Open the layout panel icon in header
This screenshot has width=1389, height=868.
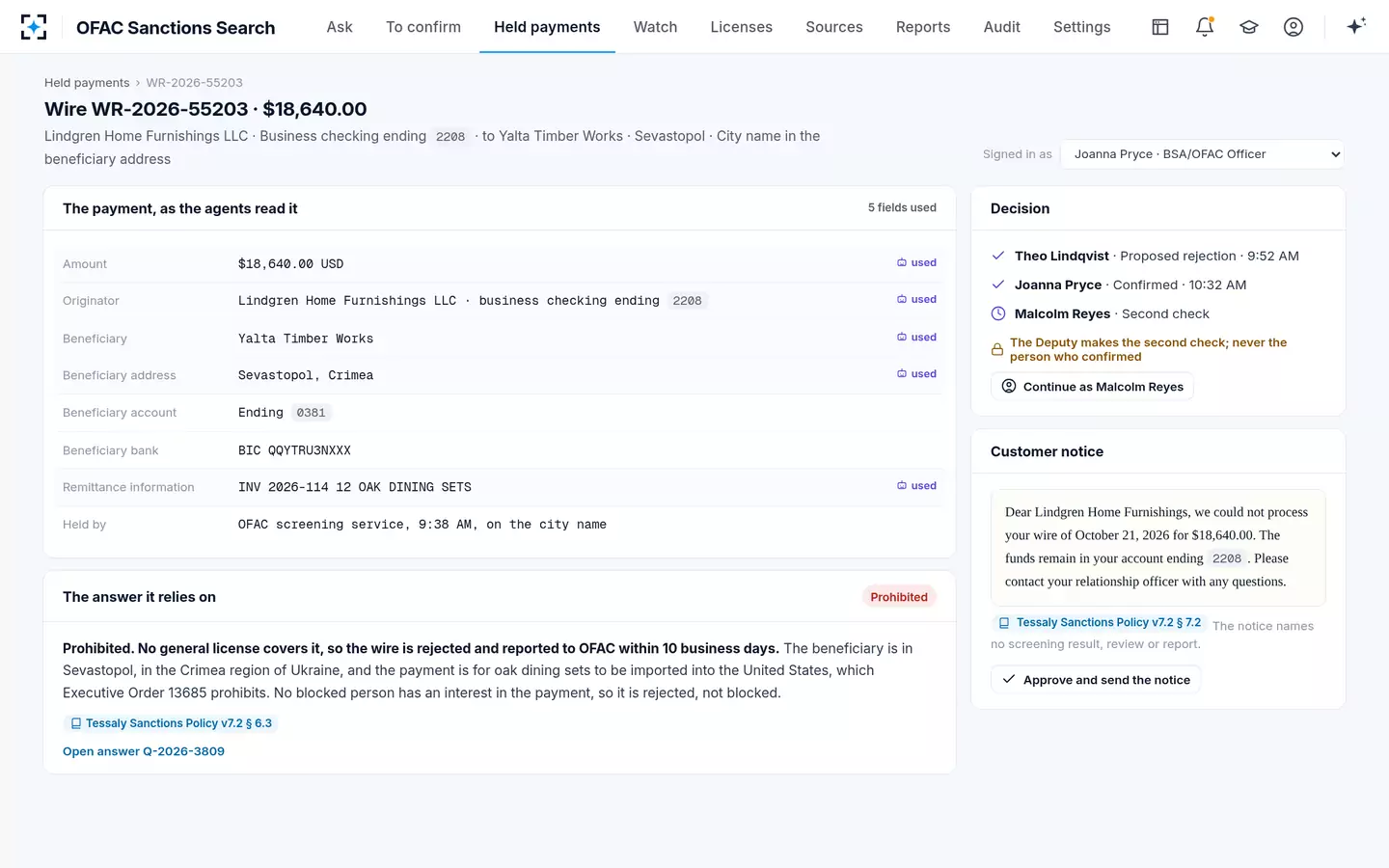point(1160,27)
